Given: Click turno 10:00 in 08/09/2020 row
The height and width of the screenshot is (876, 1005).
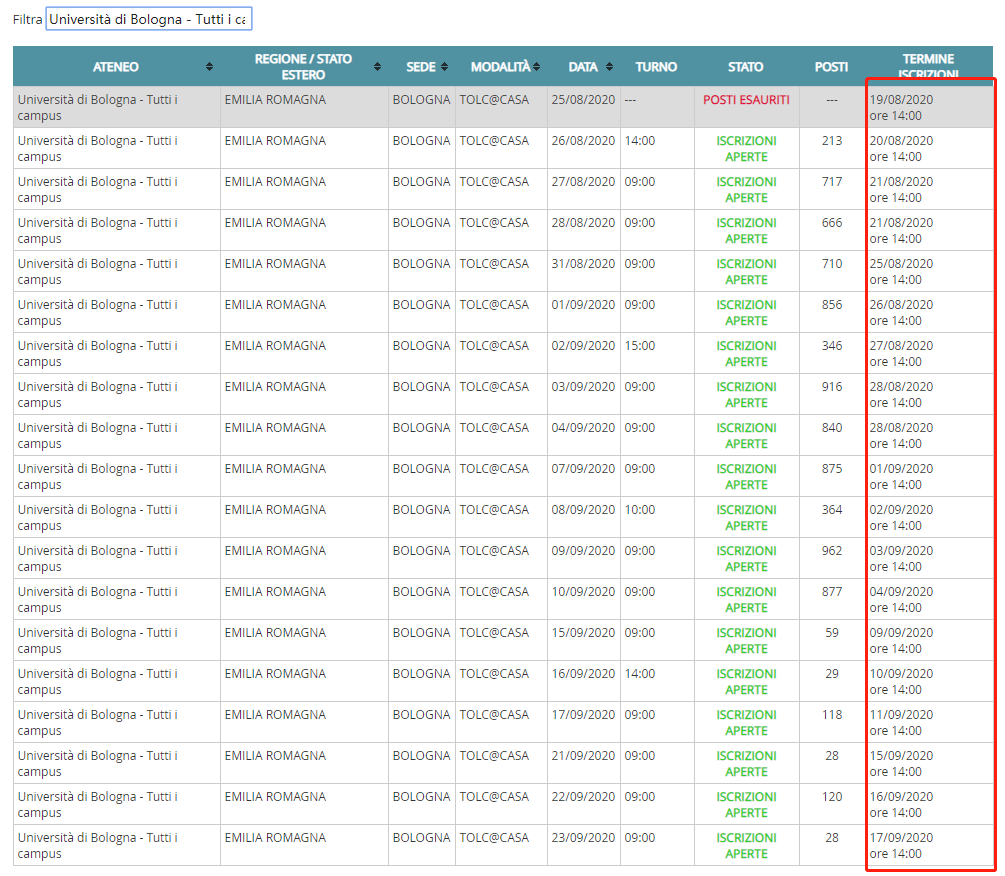Looking at the screenshot, I should (x=640, y=510).
